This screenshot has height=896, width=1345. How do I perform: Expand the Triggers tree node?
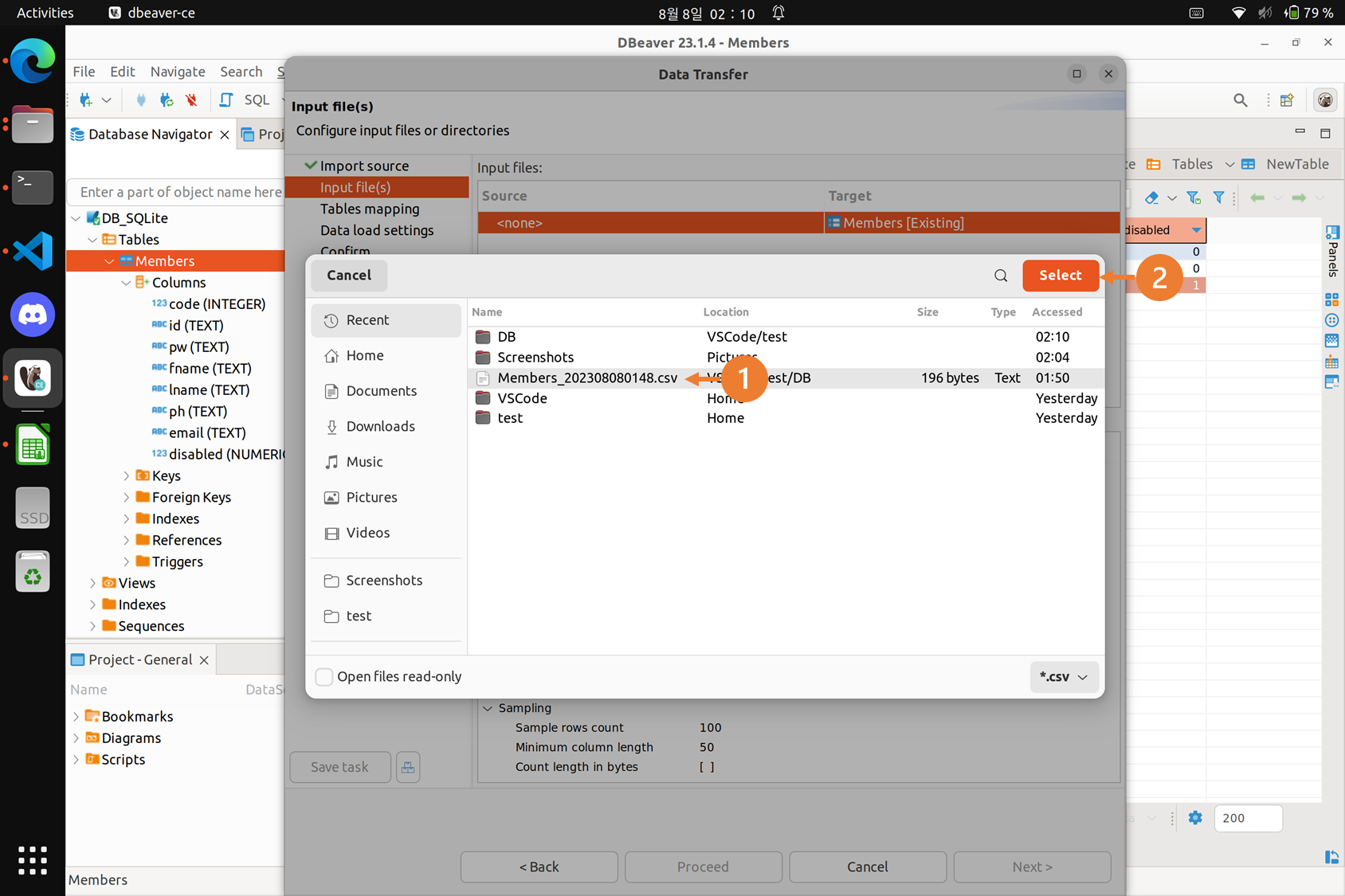click(126, 562)
